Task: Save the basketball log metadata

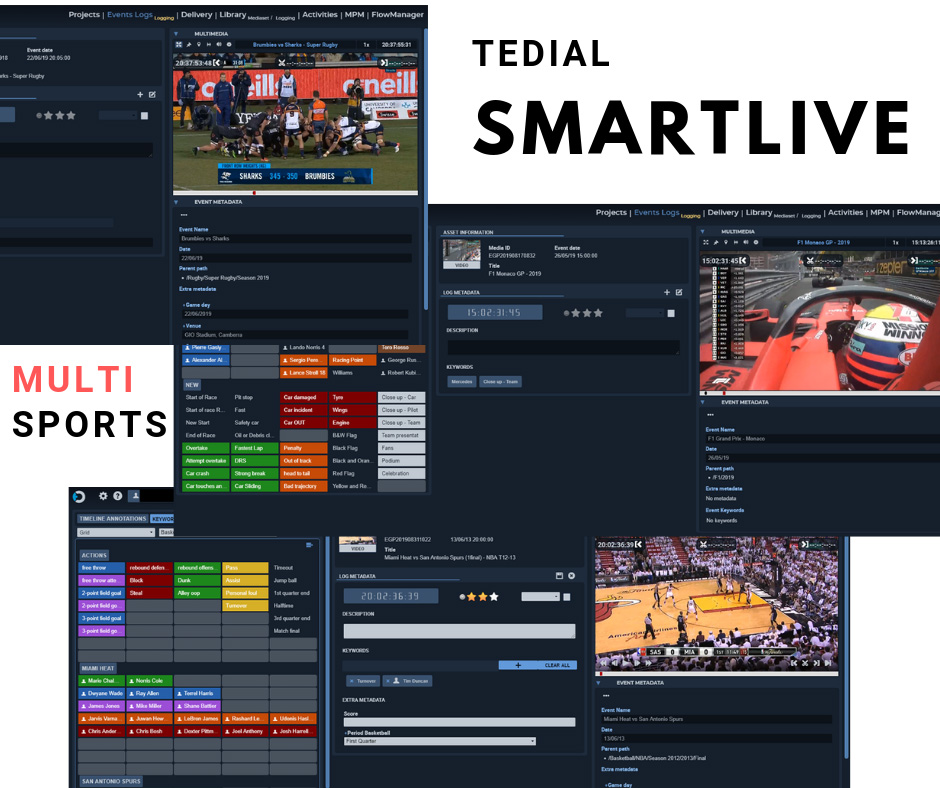Action: coord(559,576)
